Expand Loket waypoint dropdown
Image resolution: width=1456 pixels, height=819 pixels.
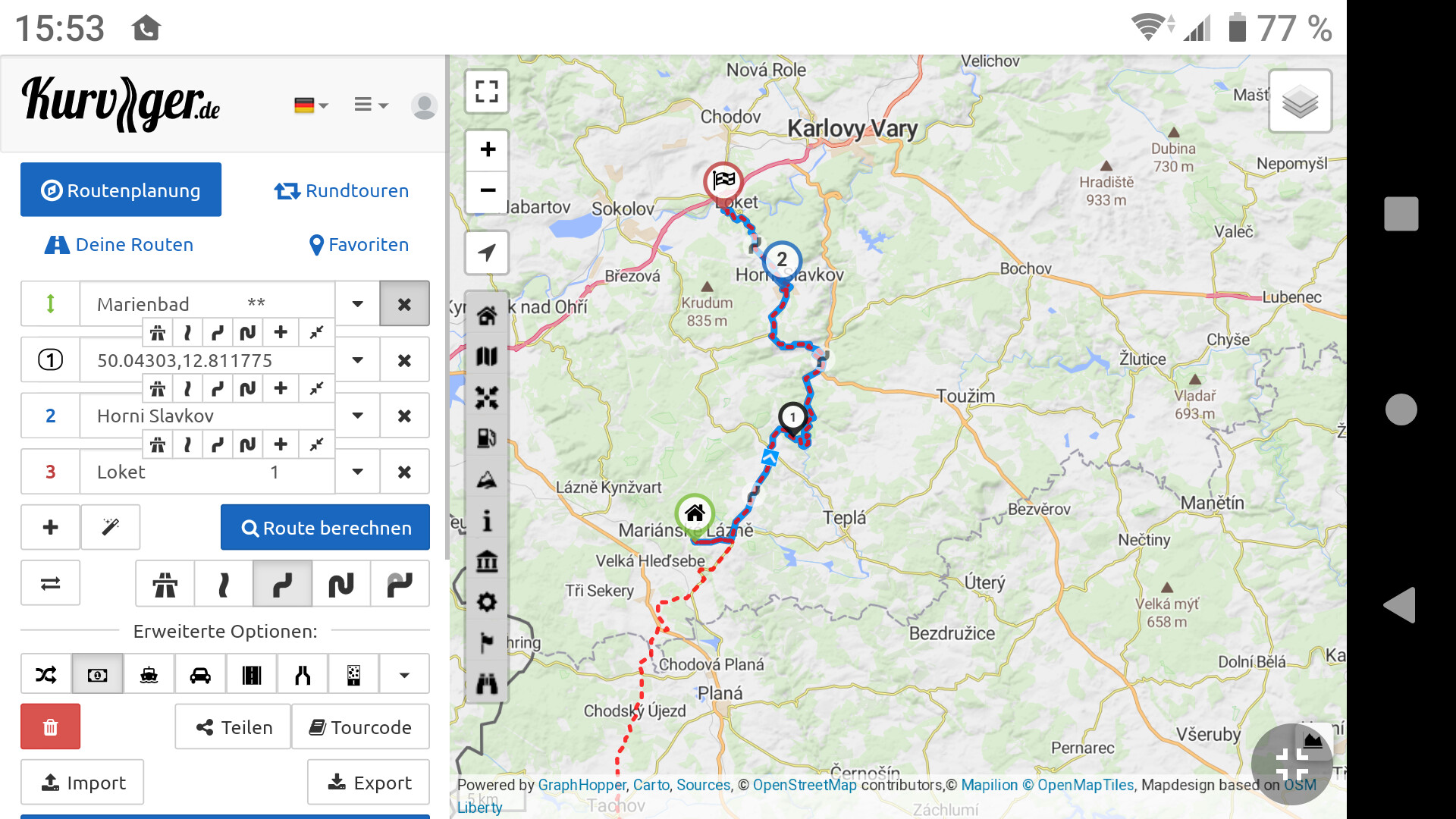pos(357,472)
